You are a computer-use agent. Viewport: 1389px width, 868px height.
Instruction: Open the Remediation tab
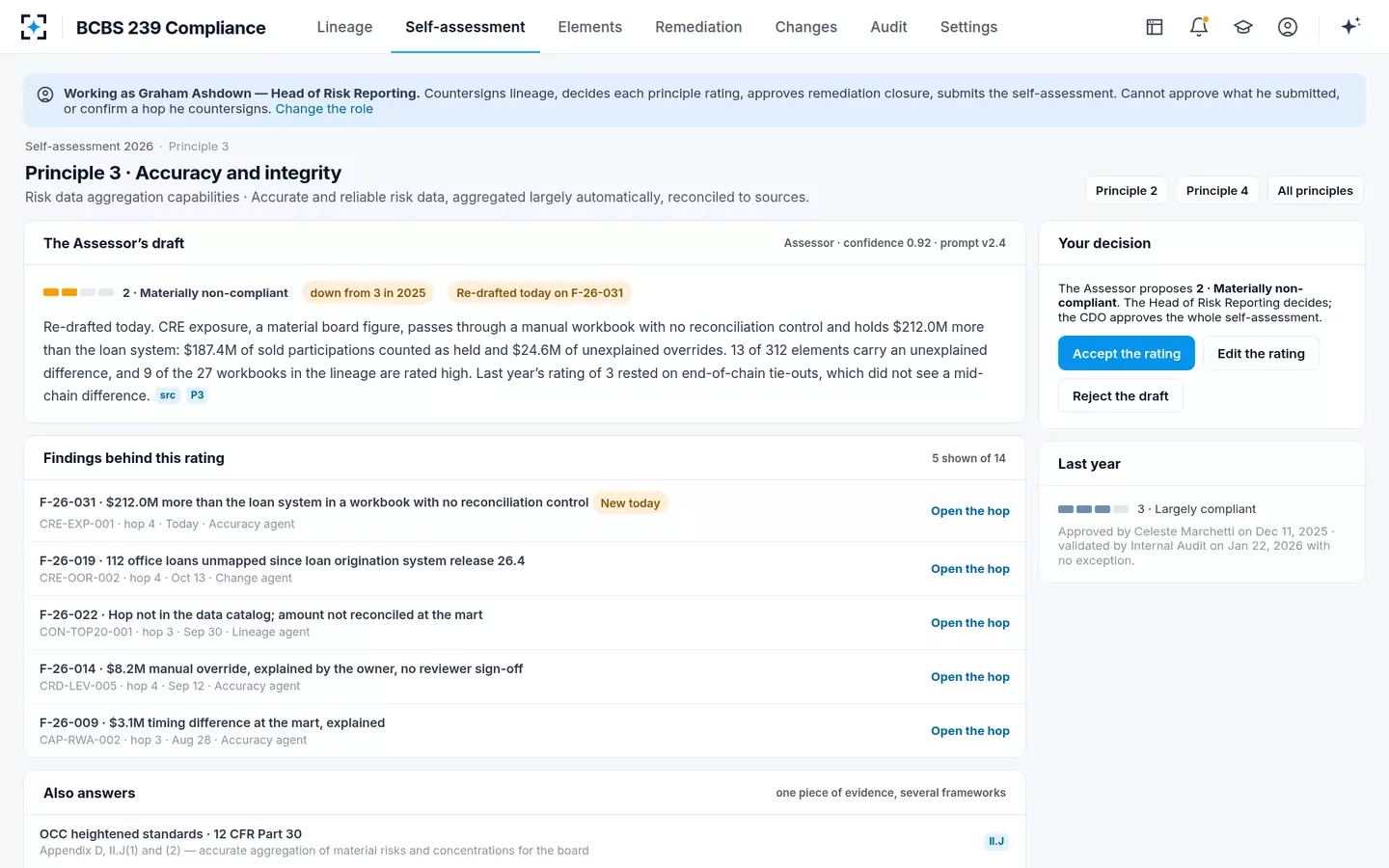pos(698,27)
